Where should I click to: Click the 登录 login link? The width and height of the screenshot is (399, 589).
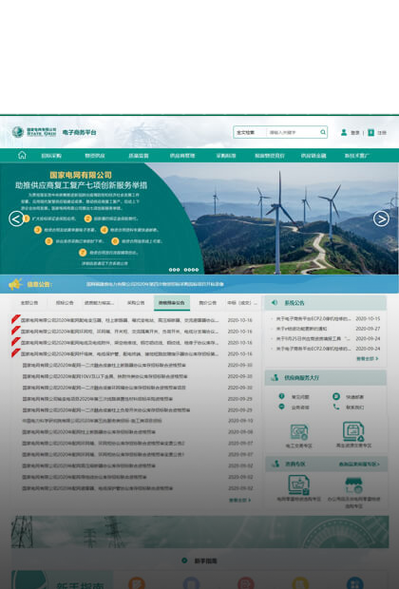tap(355, 133)
